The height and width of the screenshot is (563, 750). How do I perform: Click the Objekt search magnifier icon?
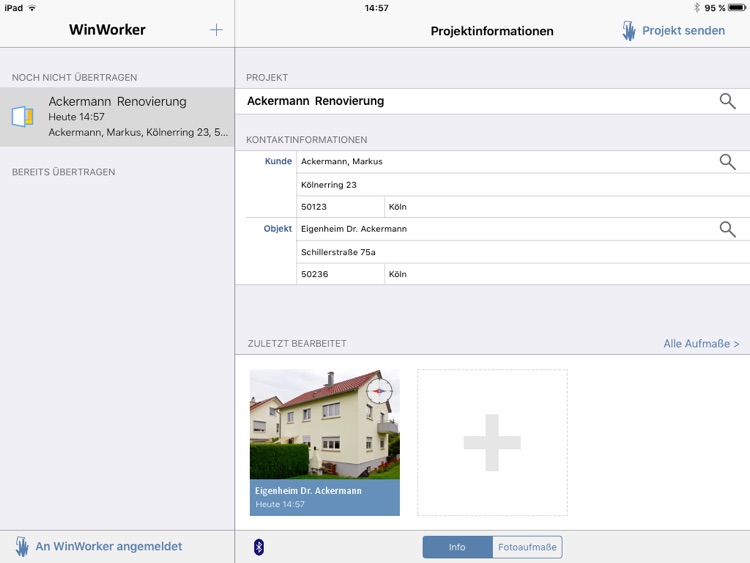727,229
